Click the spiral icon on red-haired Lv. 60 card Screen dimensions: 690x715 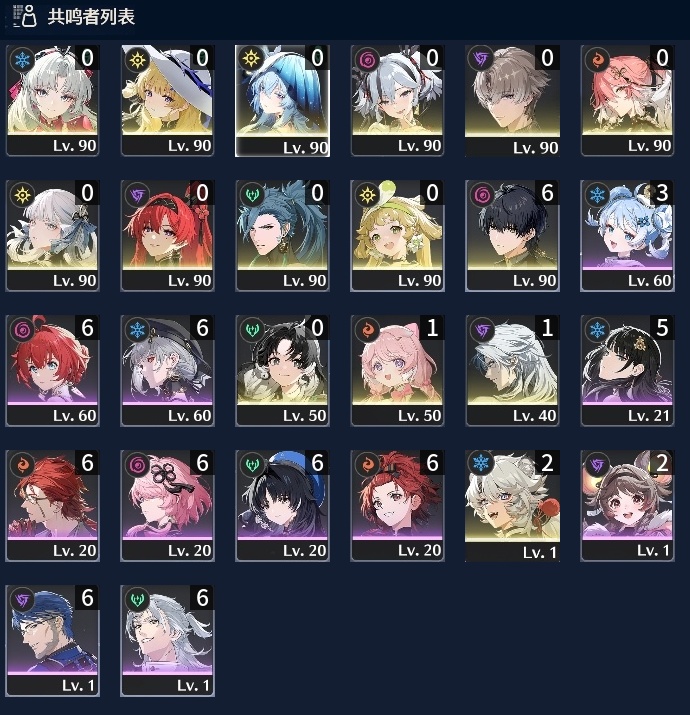(x=22, y=330)
